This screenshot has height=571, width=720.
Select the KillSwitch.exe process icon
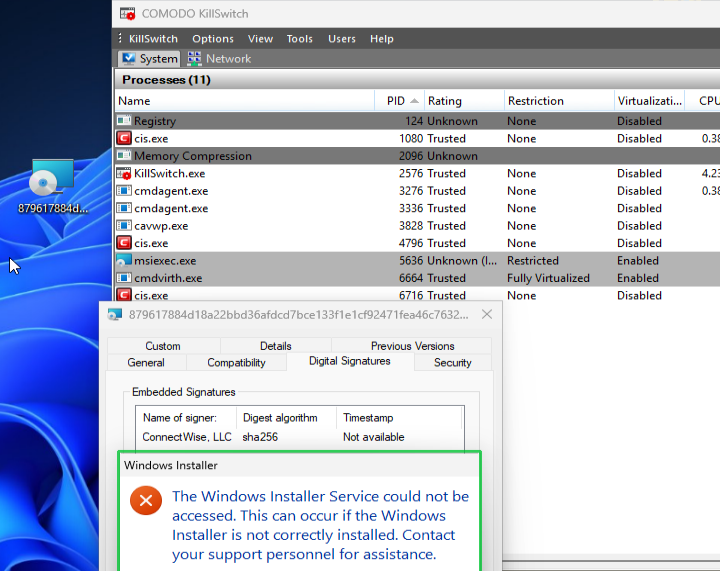124,174
